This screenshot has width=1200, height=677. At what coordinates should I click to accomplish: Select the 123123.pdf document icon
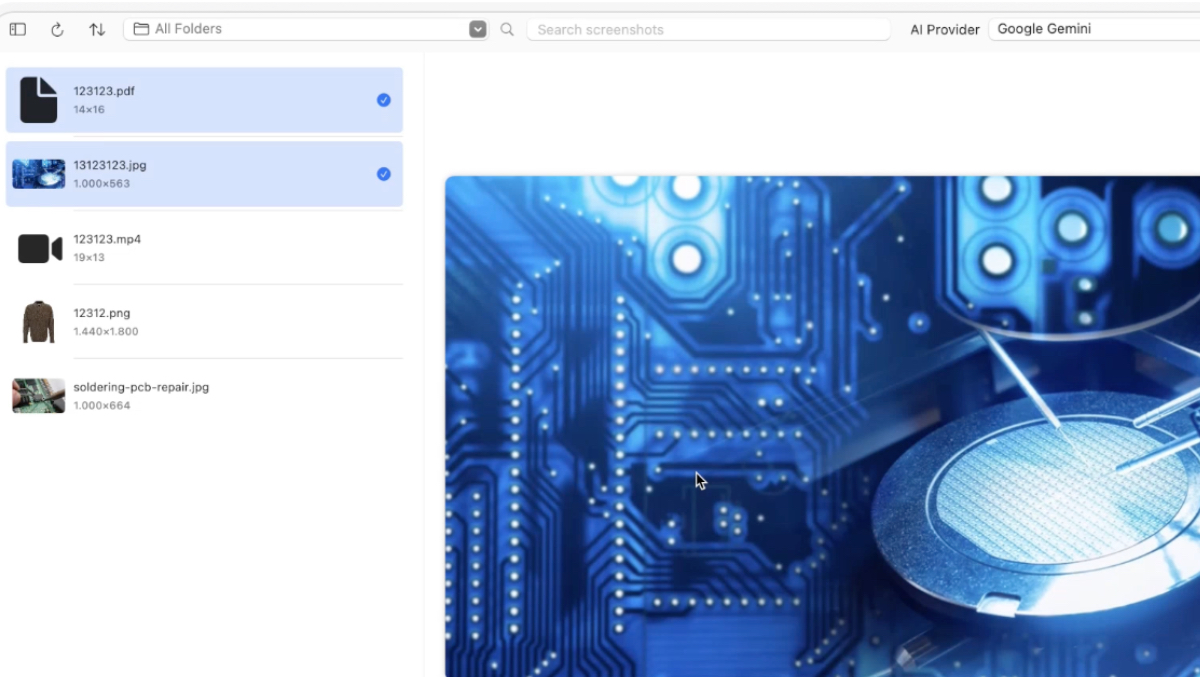click(x=38, y=100)
